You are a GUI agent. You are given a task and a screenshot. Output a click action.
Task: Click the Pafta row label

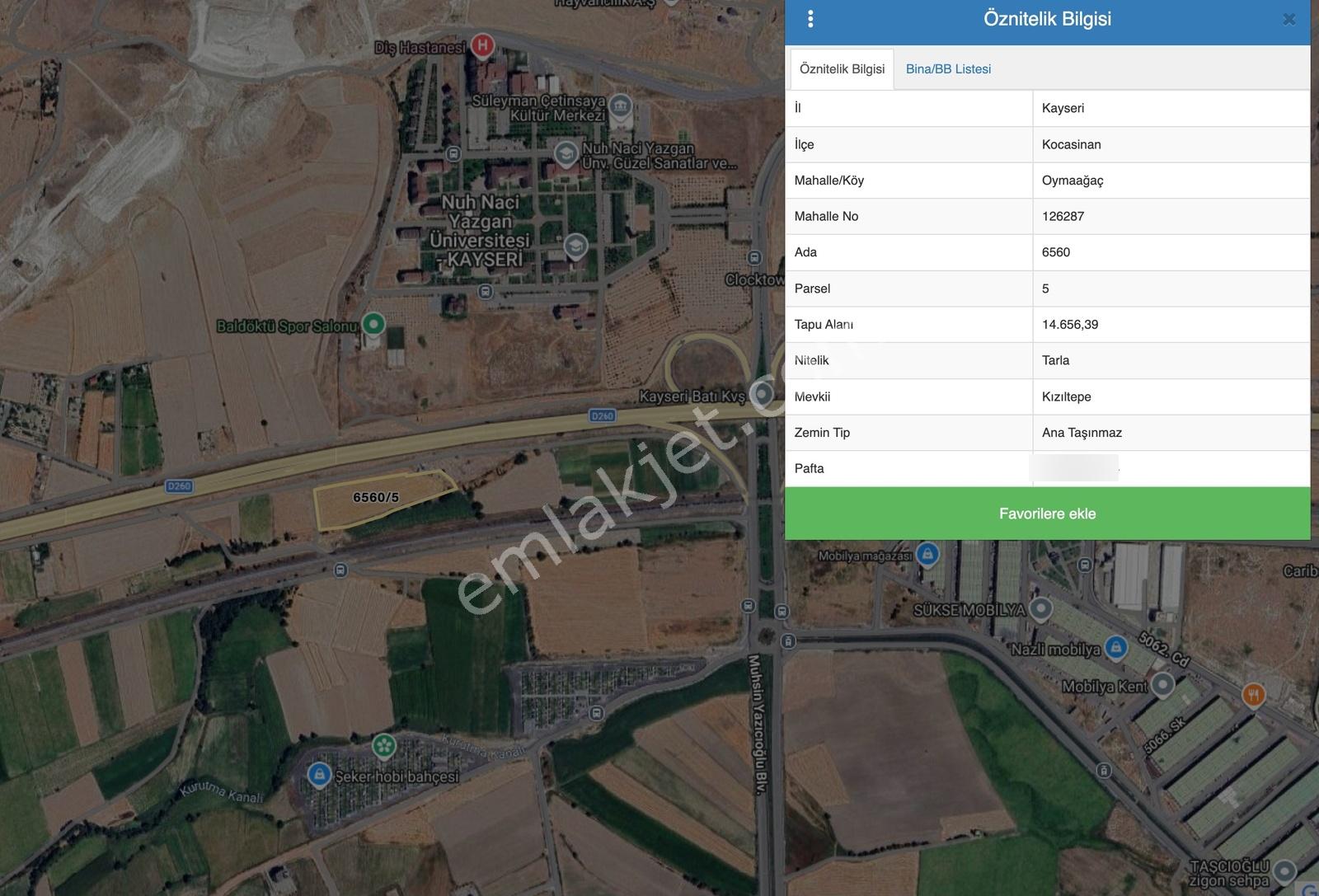pos(809,468)
